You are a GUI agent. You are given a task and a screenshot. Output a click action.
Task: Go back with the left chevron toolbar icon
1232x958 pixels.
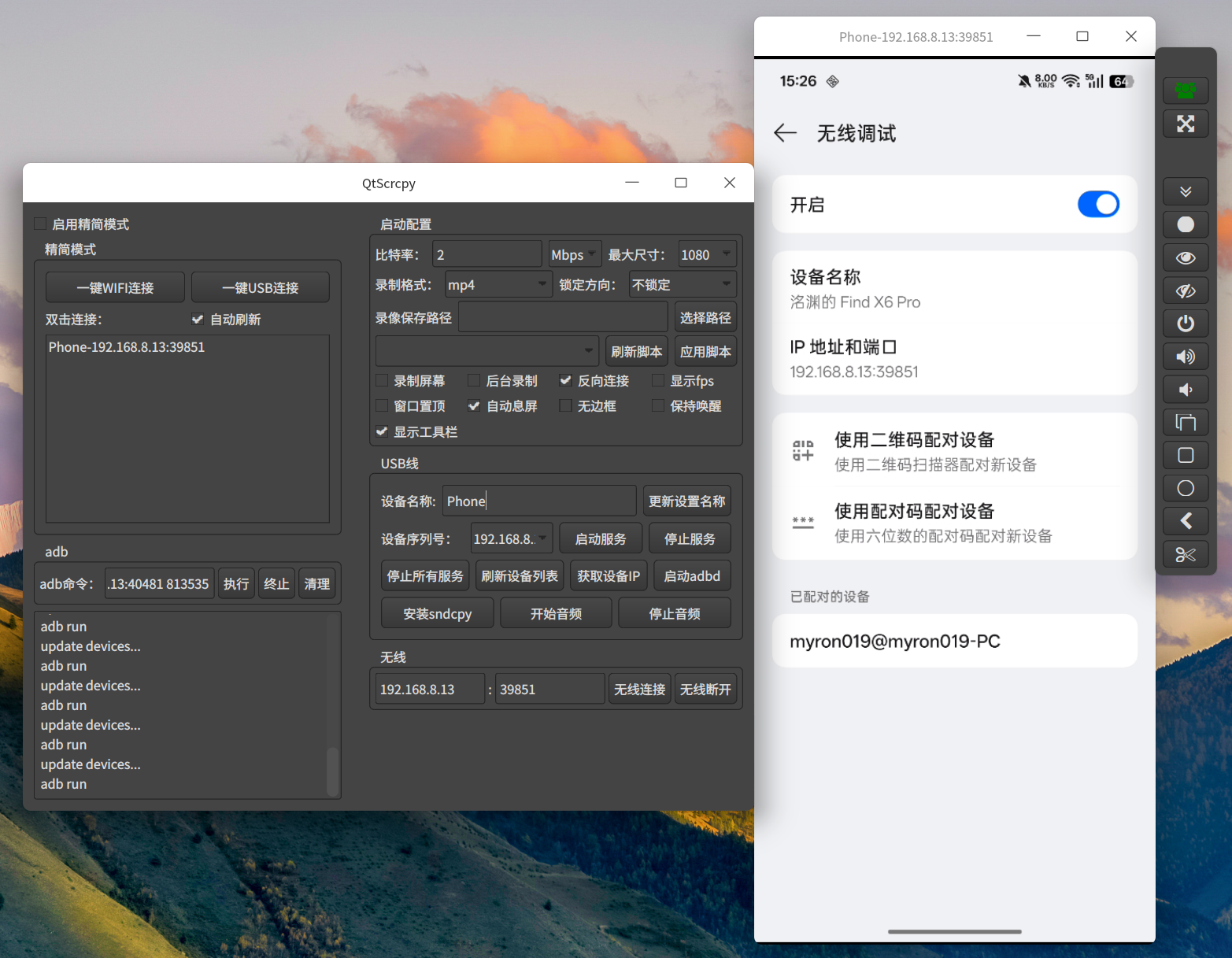[1186, 521]
